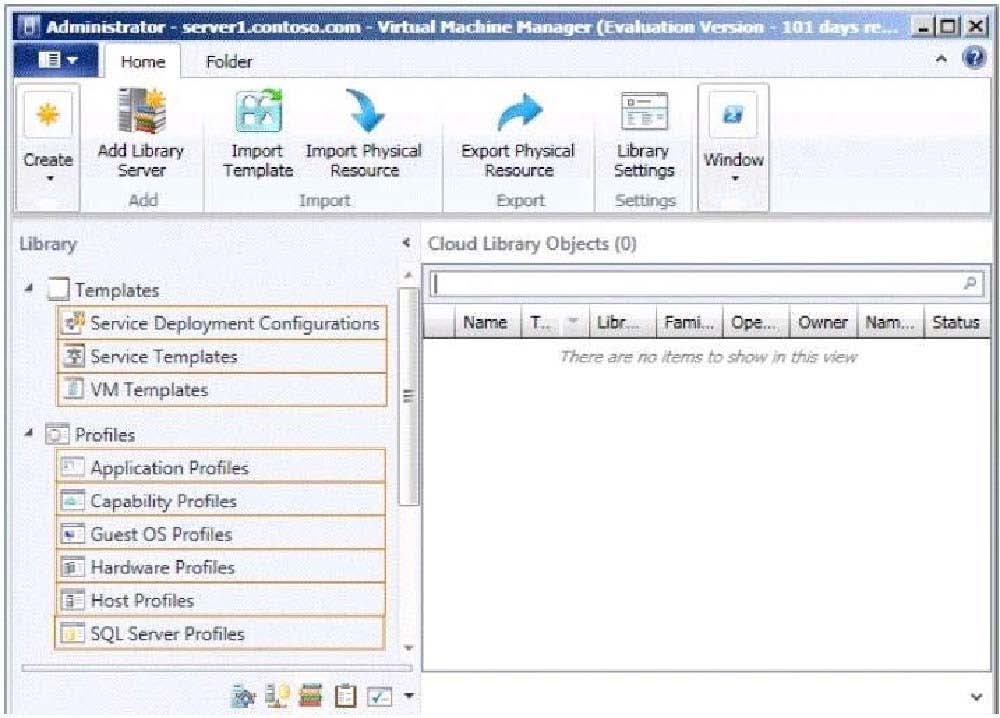The height and width of the screenshot is (718, 1000).
Task: Select Host Profiles node
Action: 221,600
